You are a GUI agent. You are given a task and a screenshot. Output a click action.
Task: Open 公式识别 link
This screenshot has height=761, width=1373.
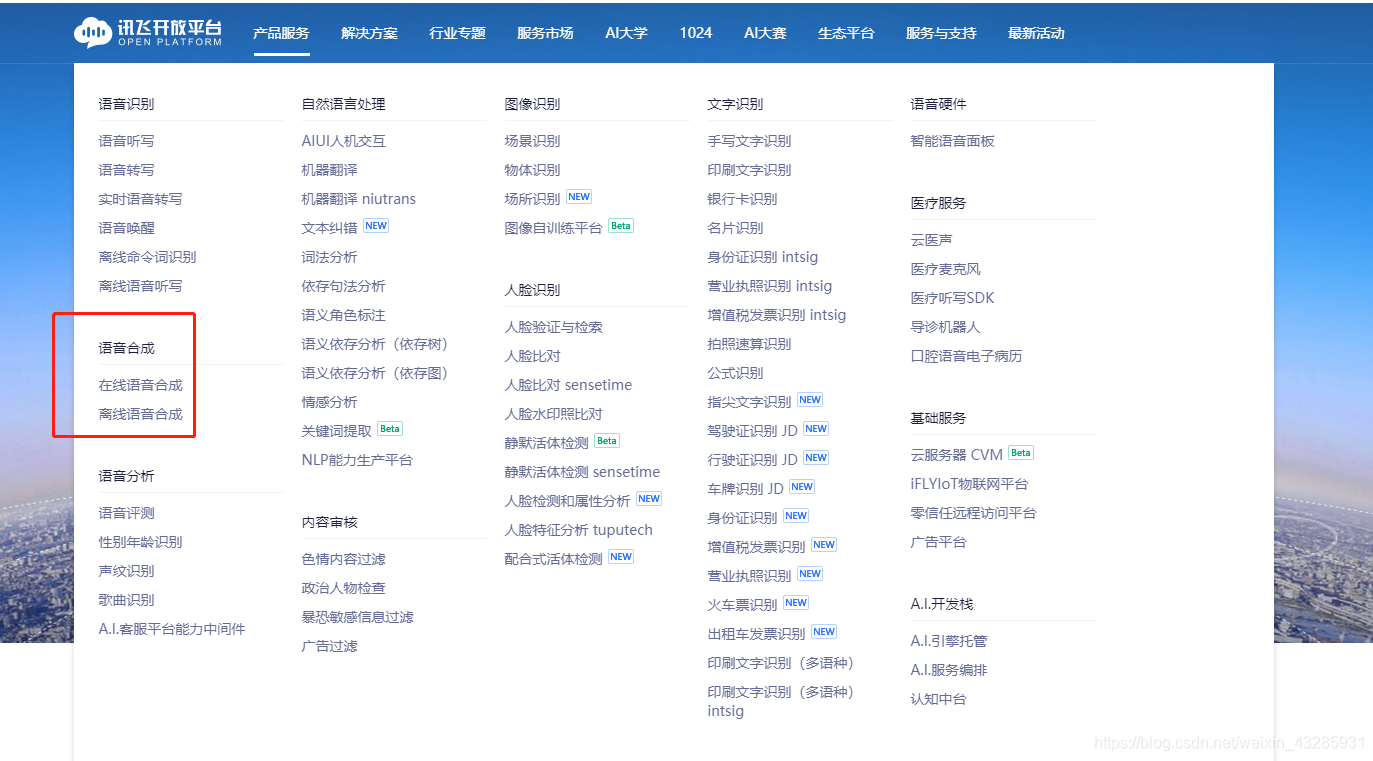[x=736, y=373]
